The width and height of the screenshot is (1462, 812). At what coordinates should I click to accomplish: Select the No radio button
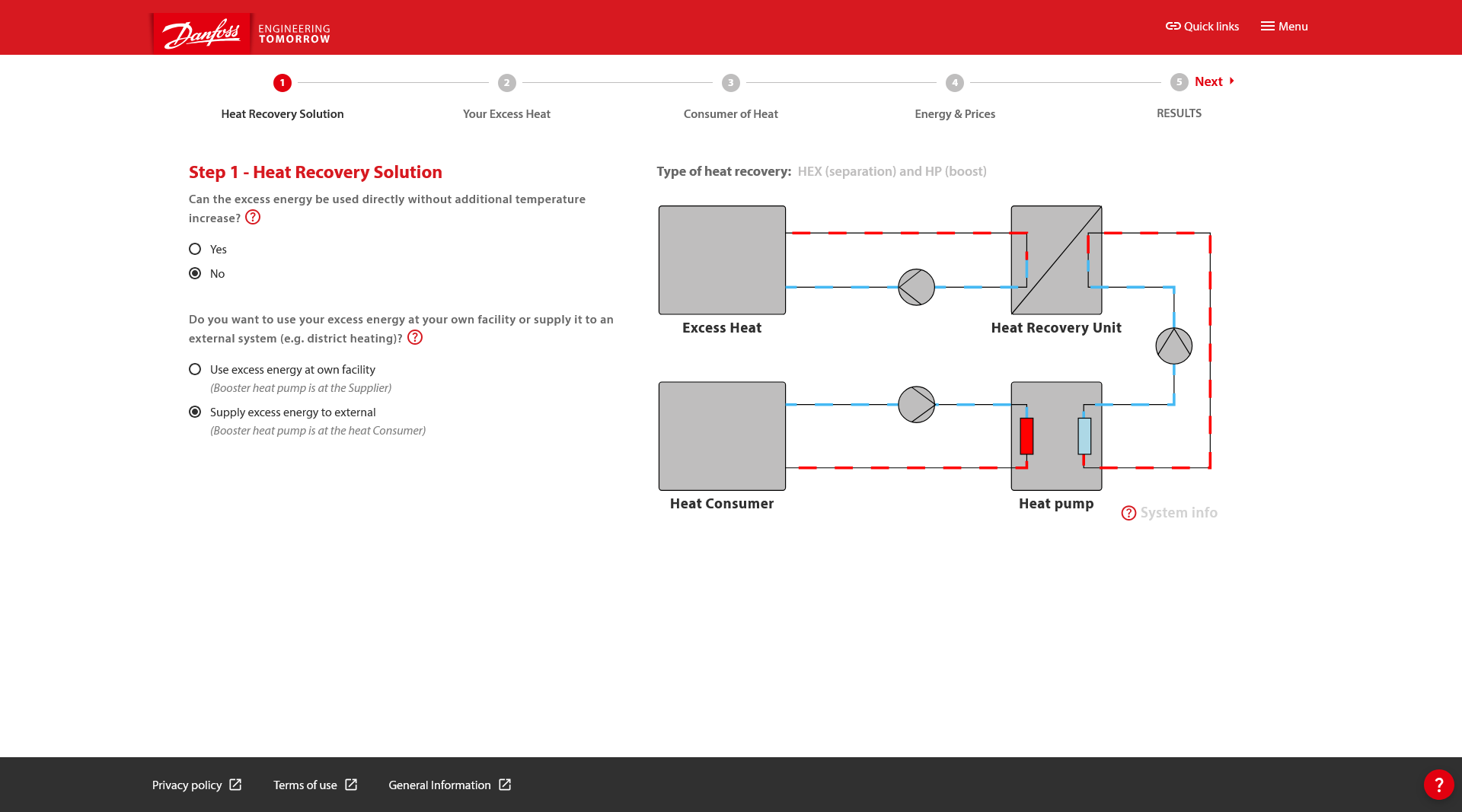[x=195, y=274]
